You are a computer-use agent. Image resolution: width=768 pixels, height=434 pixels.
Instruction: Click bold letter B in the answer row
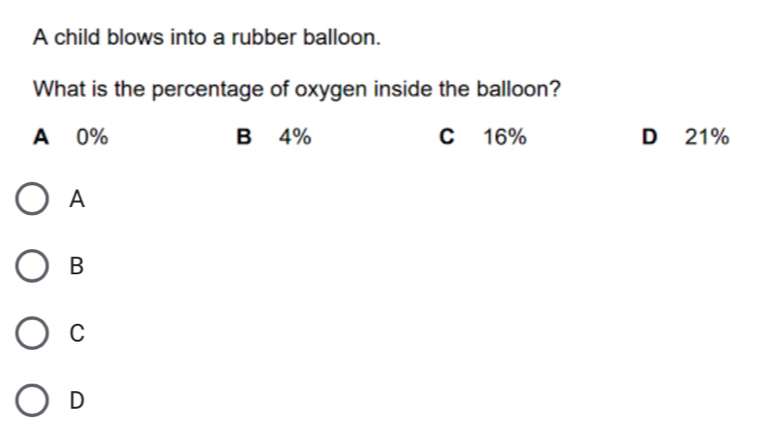(x=244, y=138)
